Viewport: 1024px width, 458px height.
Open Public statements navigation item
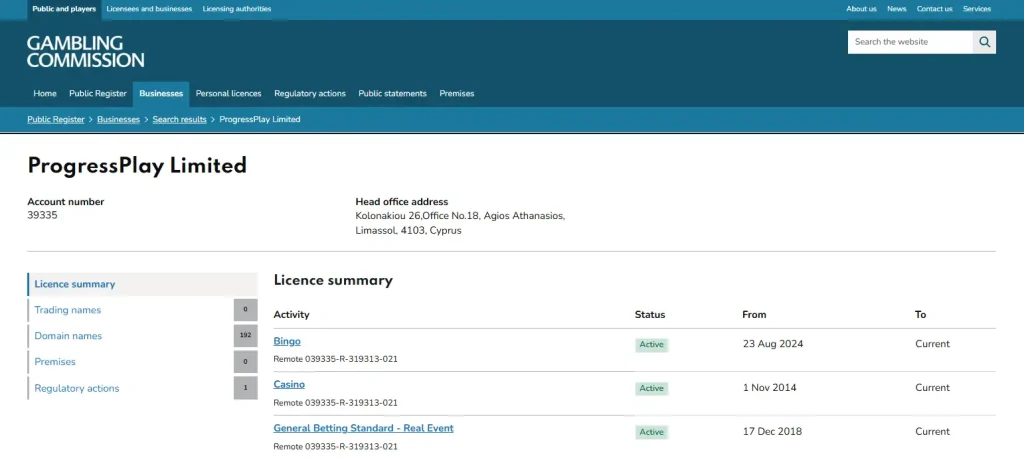(392, 93)
